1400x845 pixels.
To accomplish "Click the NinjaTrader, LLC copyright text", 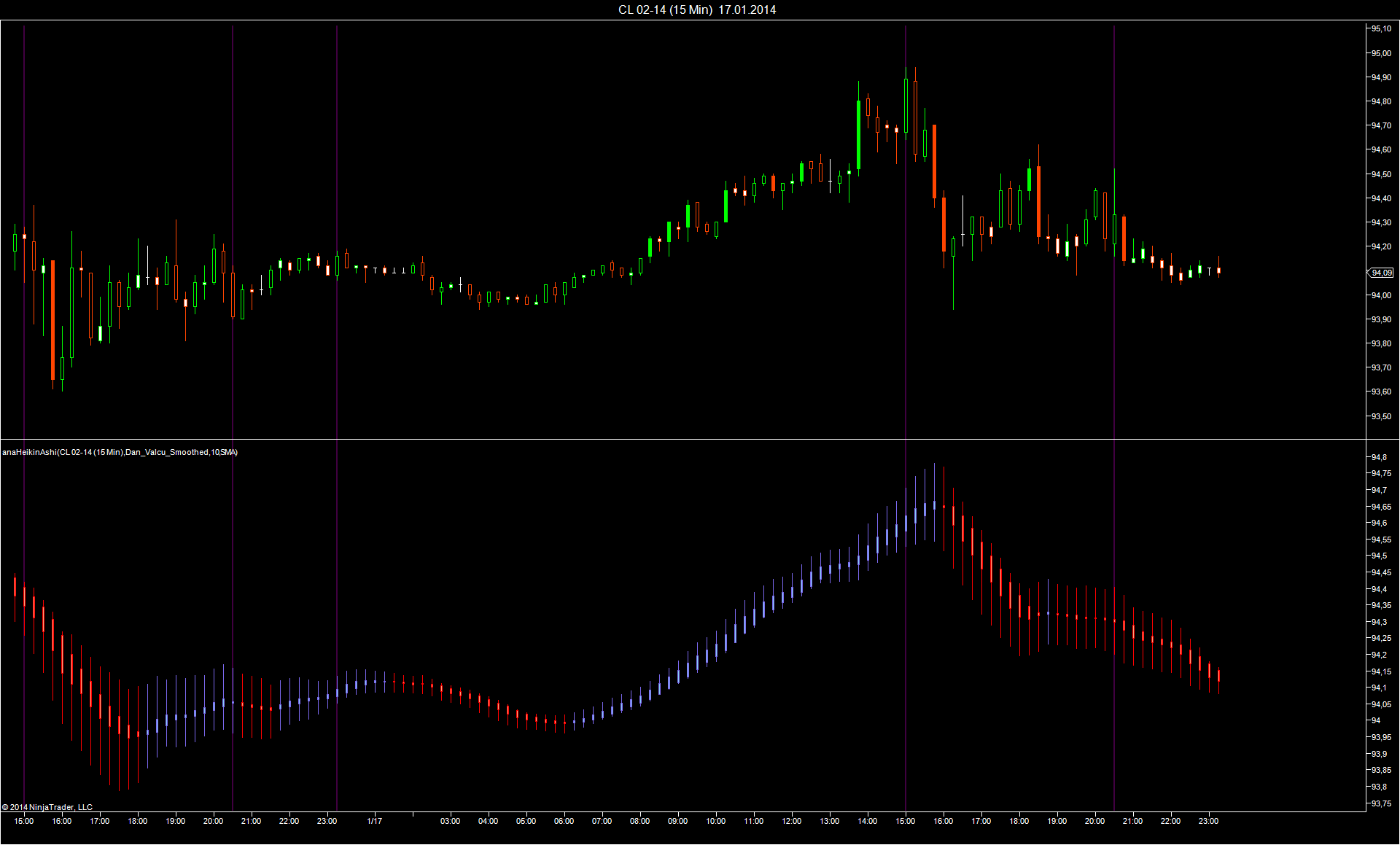I will pyautogui.click(x=47, y=807).
